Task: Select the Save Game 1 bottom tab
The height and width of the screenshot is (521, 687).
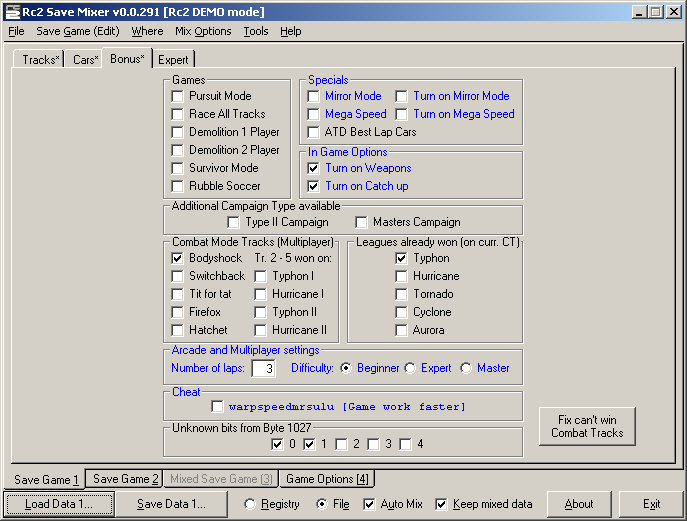Action: coord(46,480)
